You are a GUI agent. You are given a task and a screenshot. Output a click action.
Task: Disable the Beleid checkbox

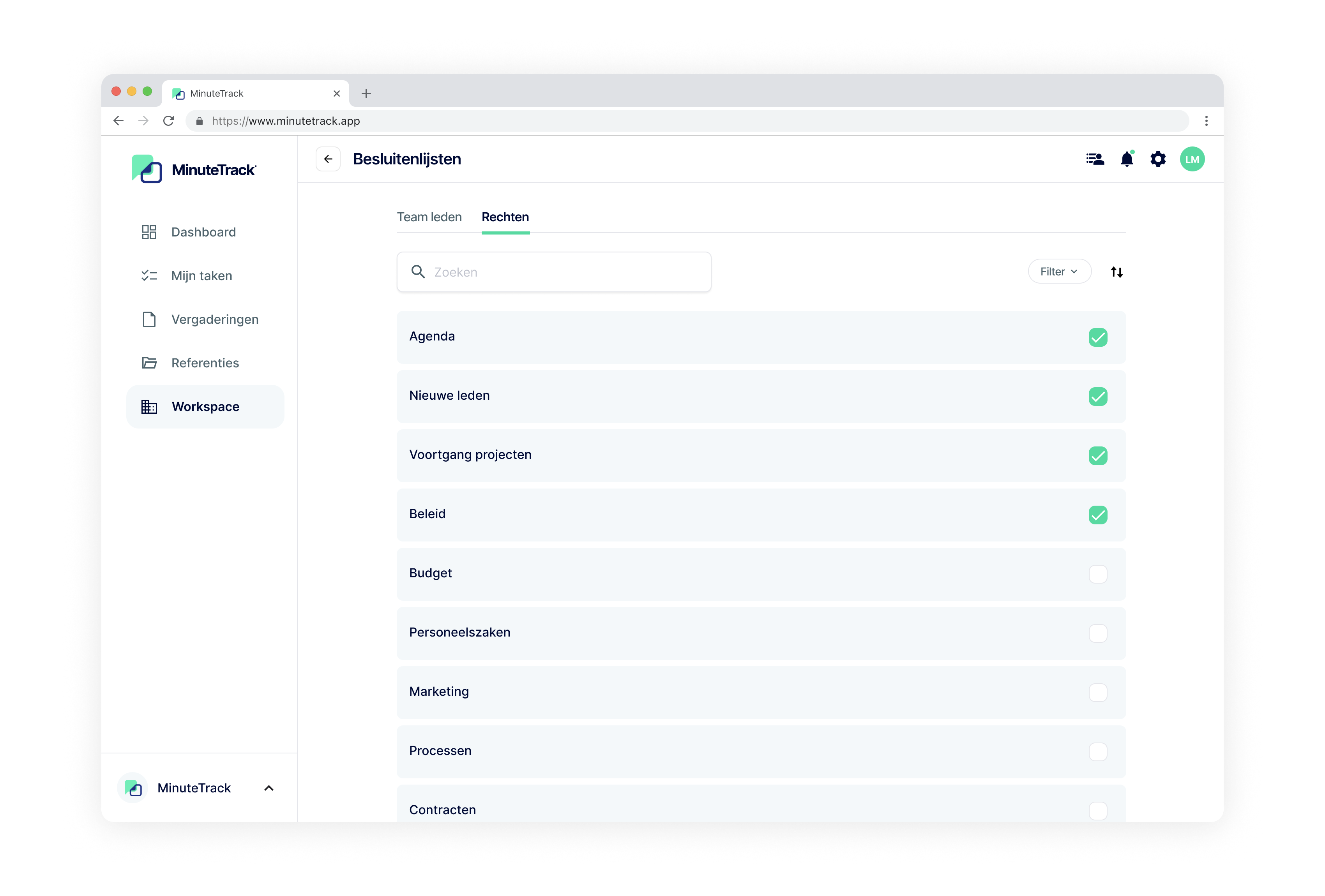(1097, 515)
